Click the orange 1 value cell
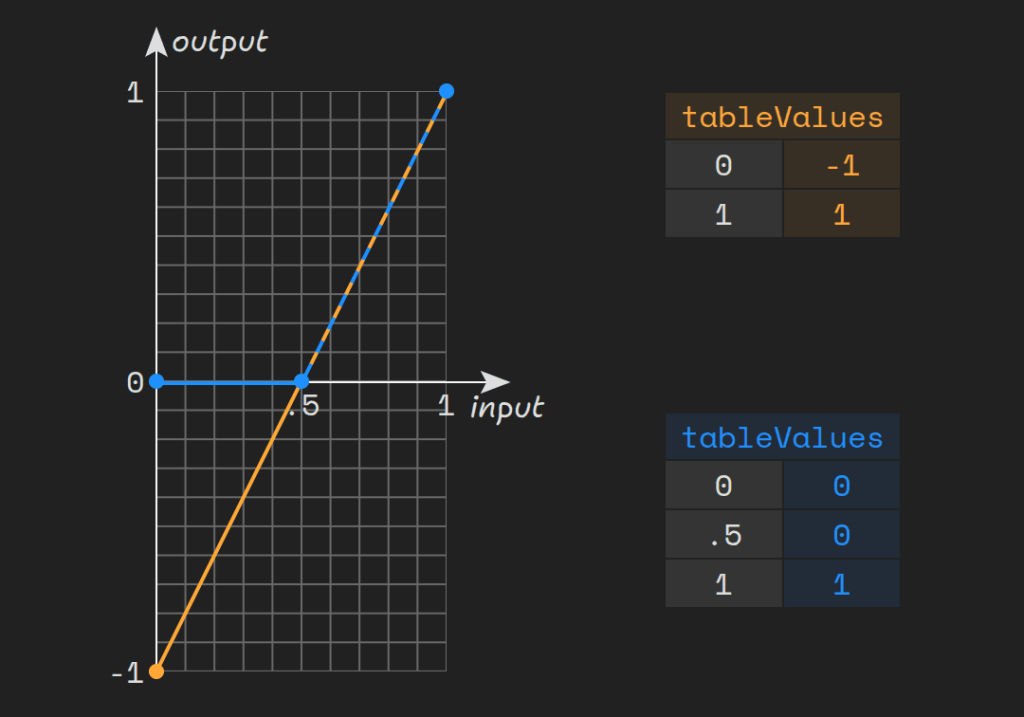Screen dimensions: 1024x717 (841, 214)
